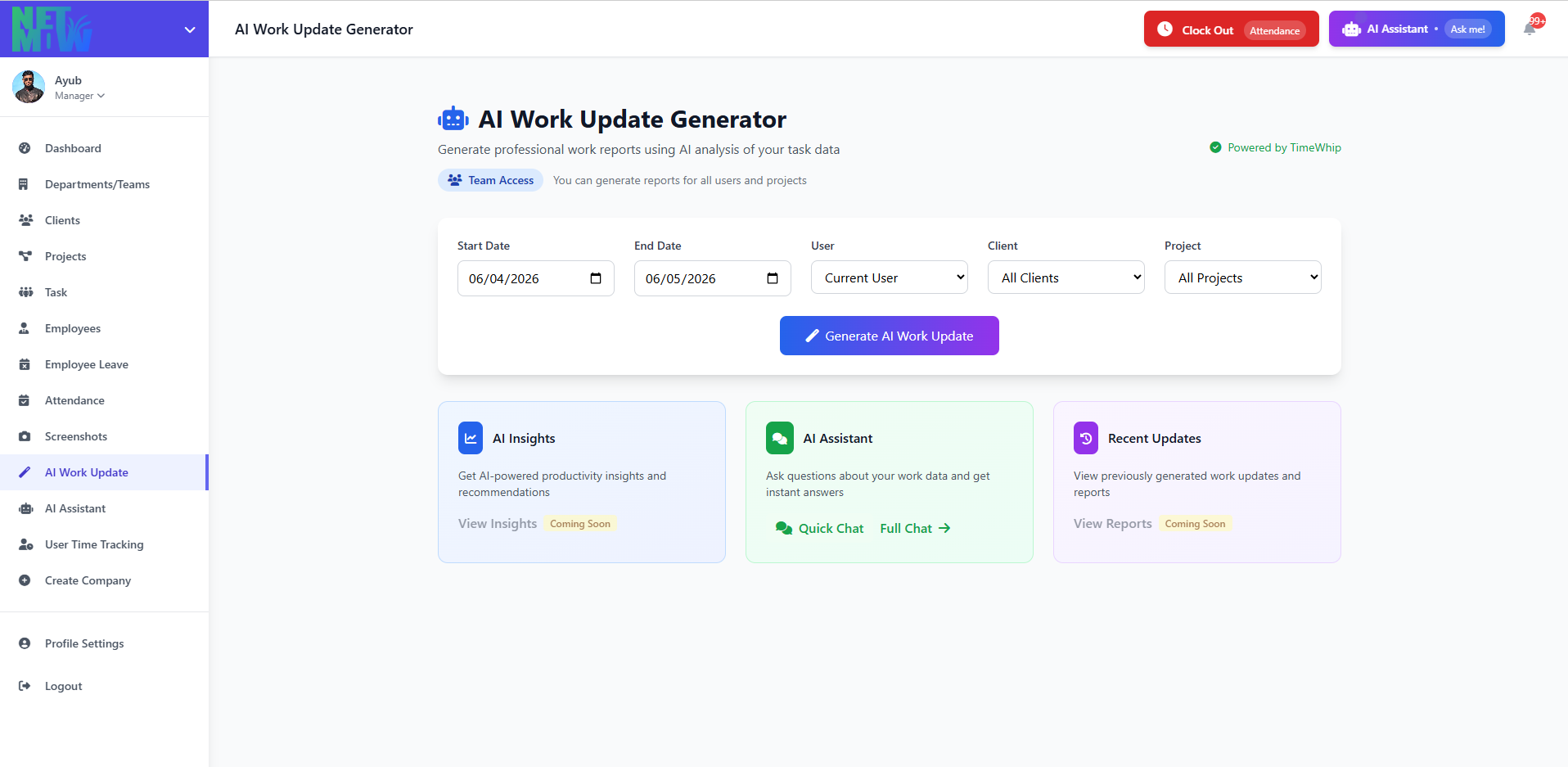1568x767 pixels.
Task: Click the End Date input field
Action: pos(713,278)
